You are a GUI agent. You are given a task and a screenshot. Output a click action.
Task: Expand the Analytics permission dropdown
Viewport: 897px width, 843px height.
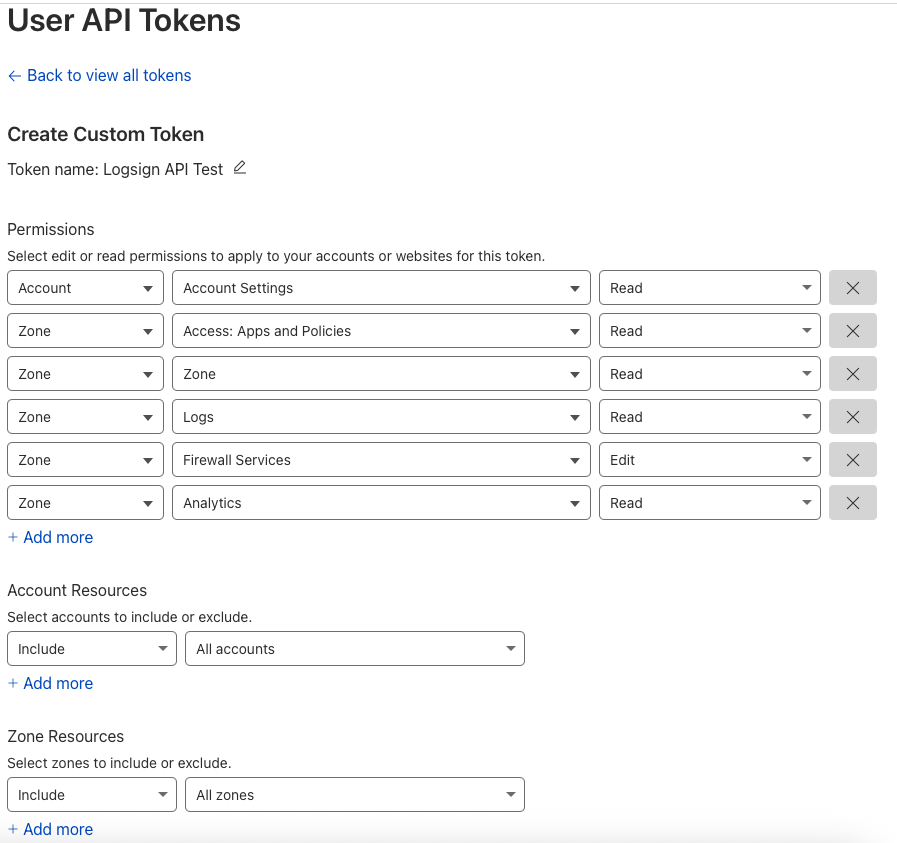(x=381, y=502)
